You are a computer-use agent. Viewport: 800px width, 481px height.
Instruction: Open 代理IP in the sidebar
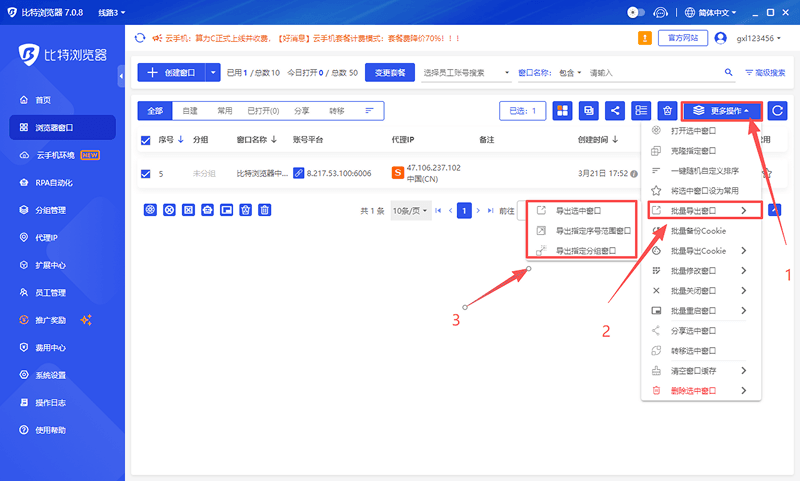(x=46, y=238)
